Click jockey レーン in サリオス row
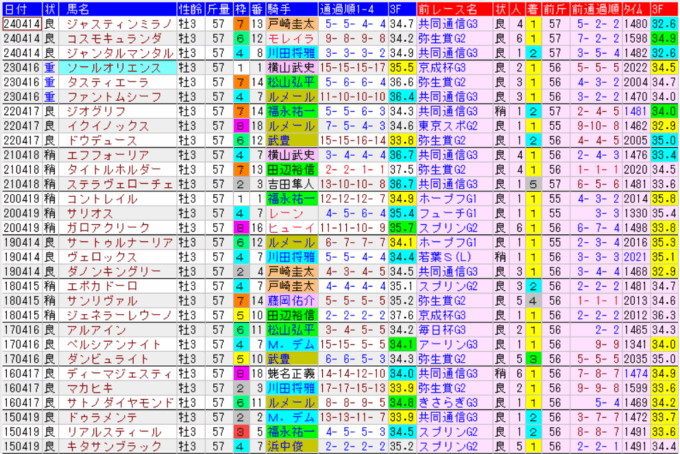This screenshot has height=454, width=680. pyautogui.click(x=292, y=213)
